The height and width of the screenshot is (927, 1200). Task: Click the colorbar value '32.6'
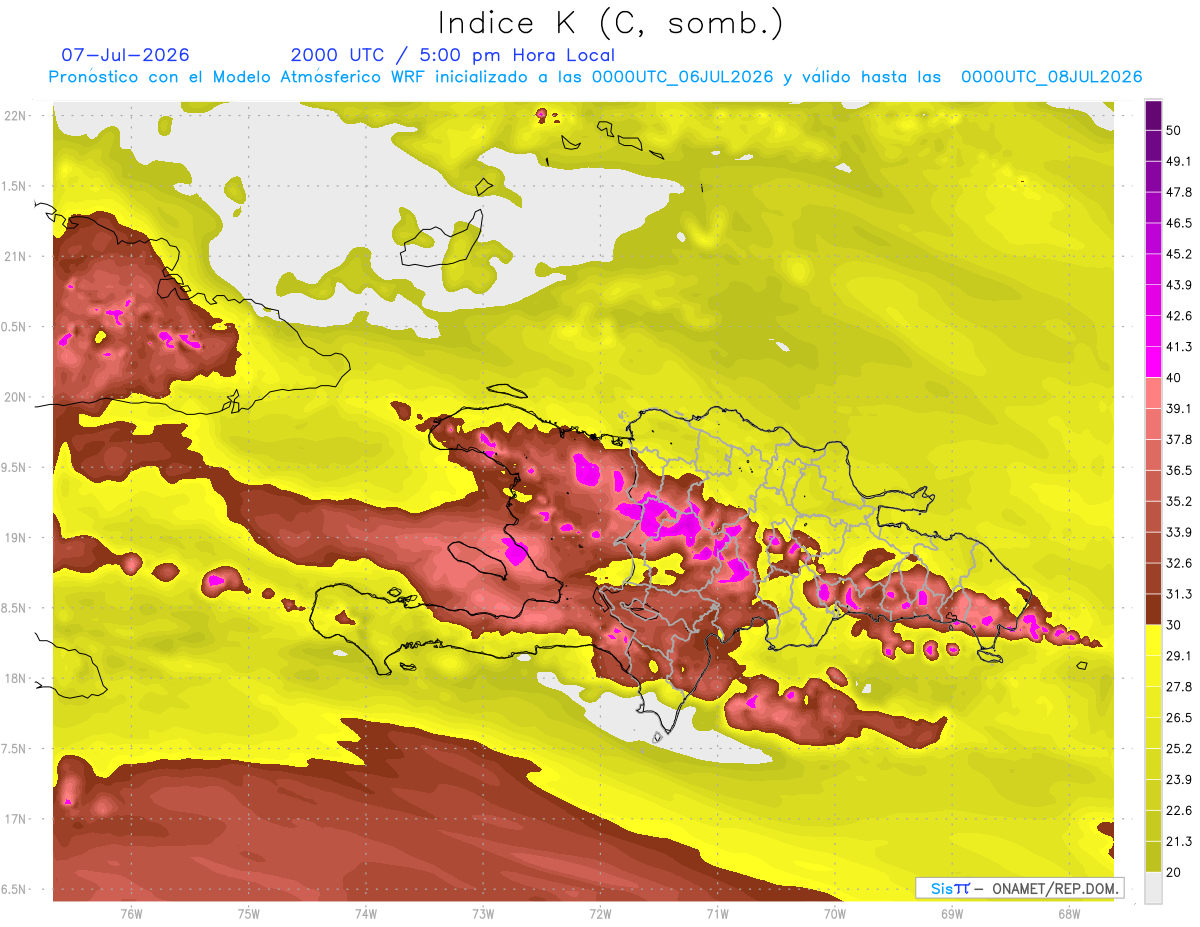1179,563
